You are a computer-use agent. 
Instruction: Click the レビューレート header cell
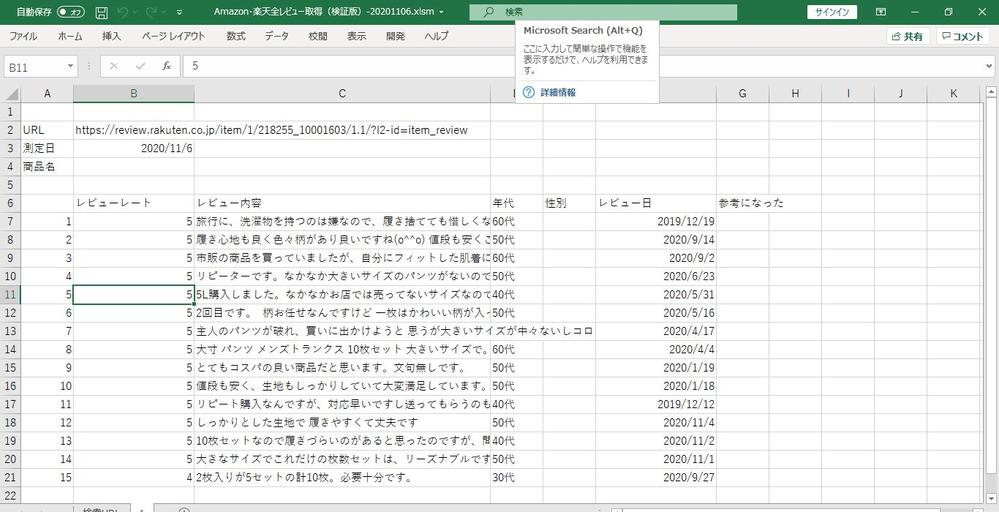134,203
